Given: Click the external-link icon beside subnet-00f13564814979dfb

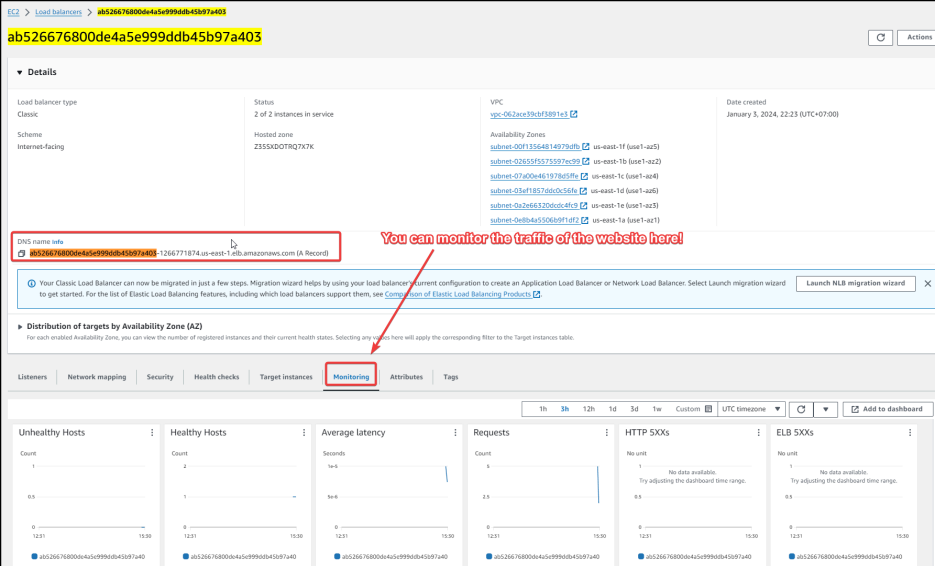Looking at the screenshot, I should [586, 147].
